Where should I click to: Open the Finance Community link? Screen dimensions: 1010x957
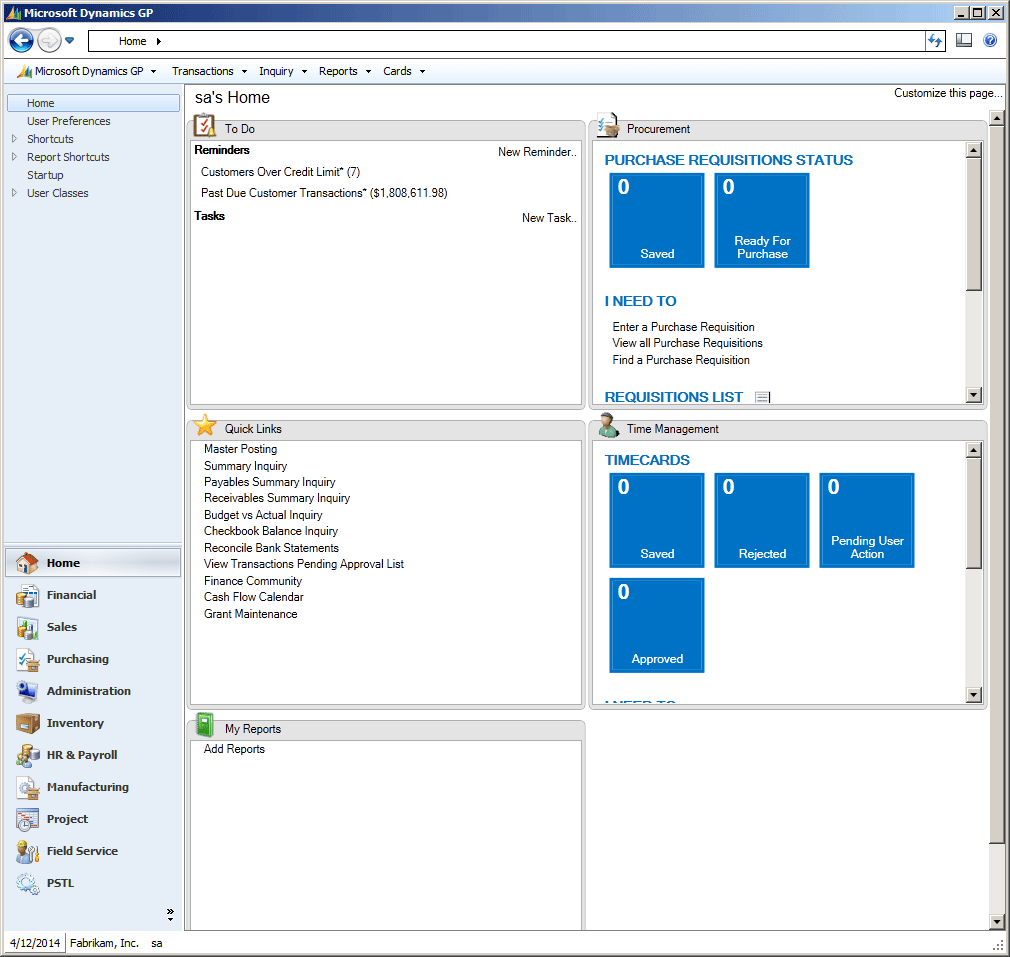coord(252,580)
